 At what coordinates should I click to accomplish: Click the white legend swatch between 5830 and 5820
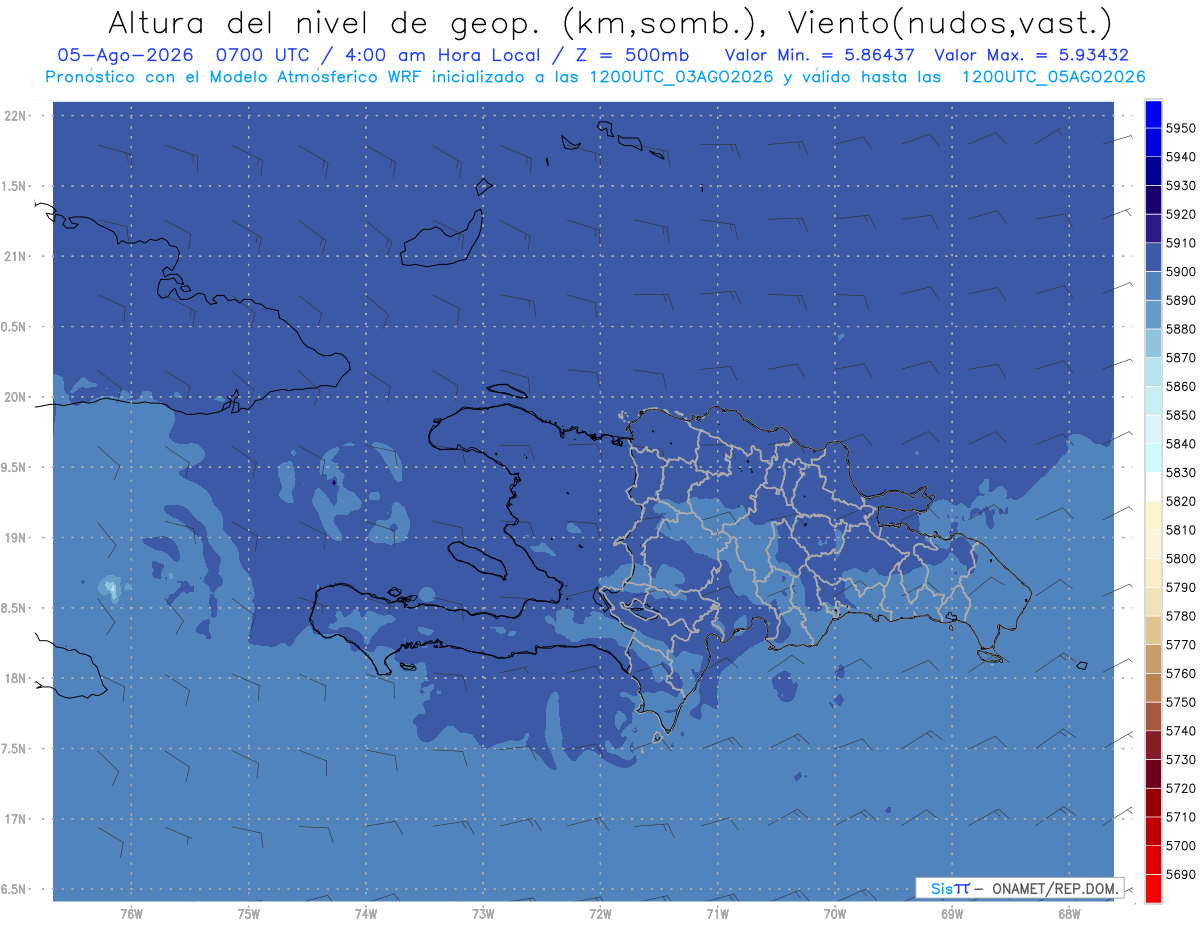coord(1152,487)
